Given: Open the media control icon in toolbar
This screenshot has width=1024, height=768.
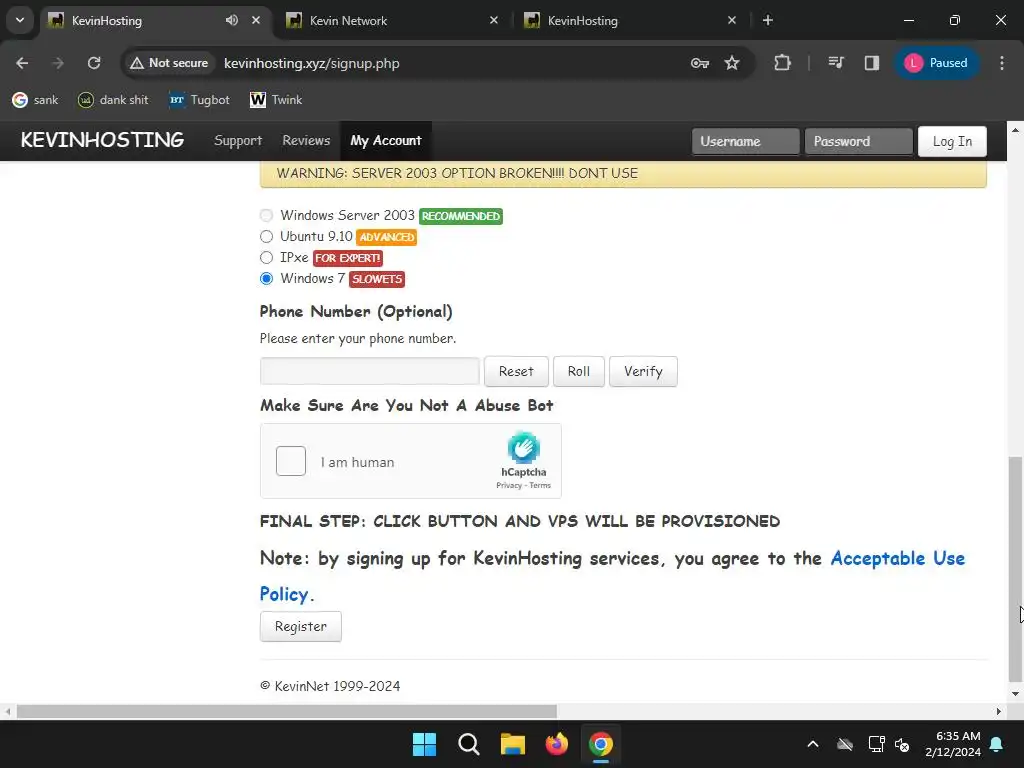Looking at the screenshot, I should [x=836, y=63].
